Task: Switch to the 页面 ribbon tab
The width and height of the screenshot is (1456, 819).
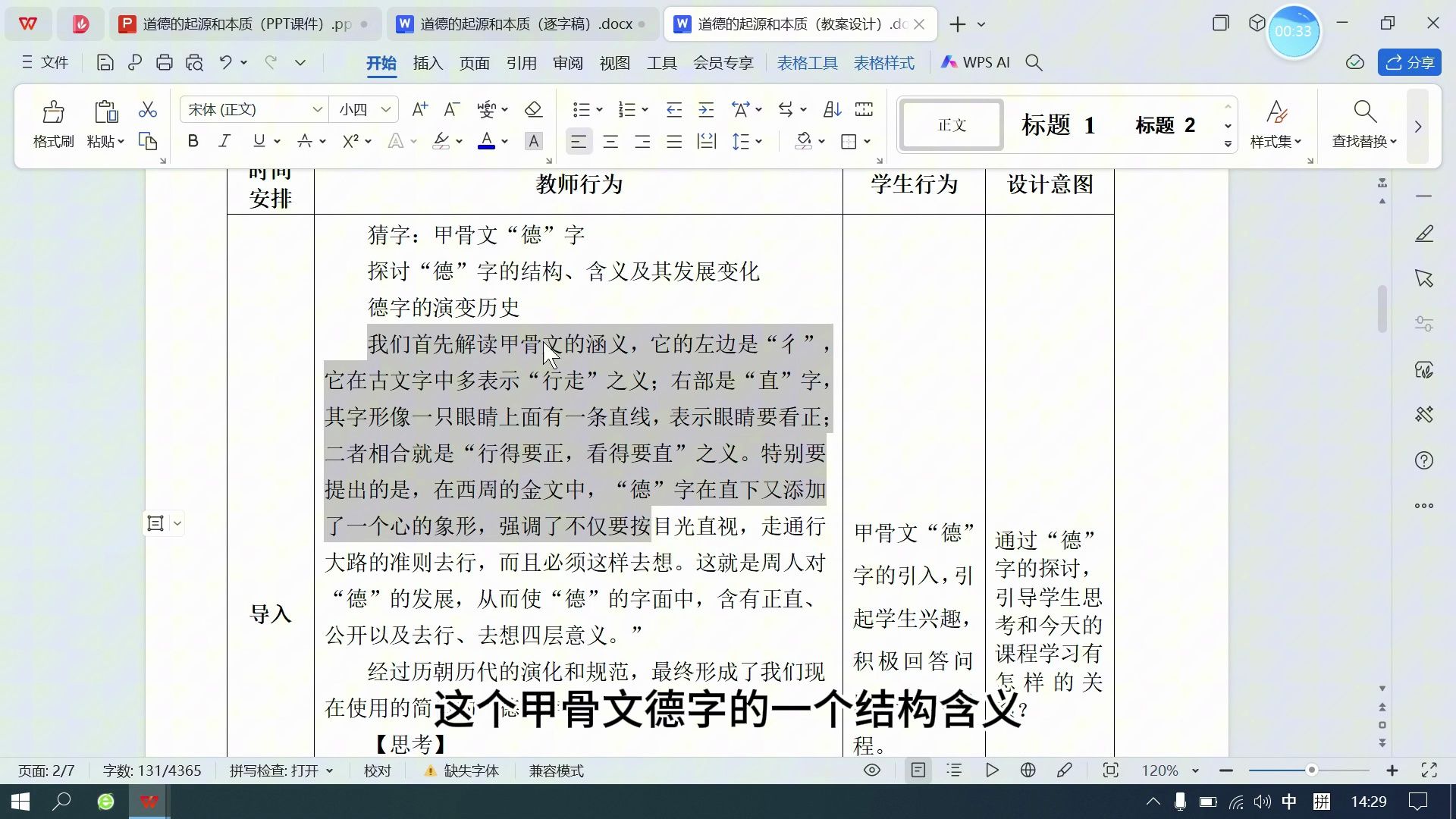Action: (x=475, y=63)
